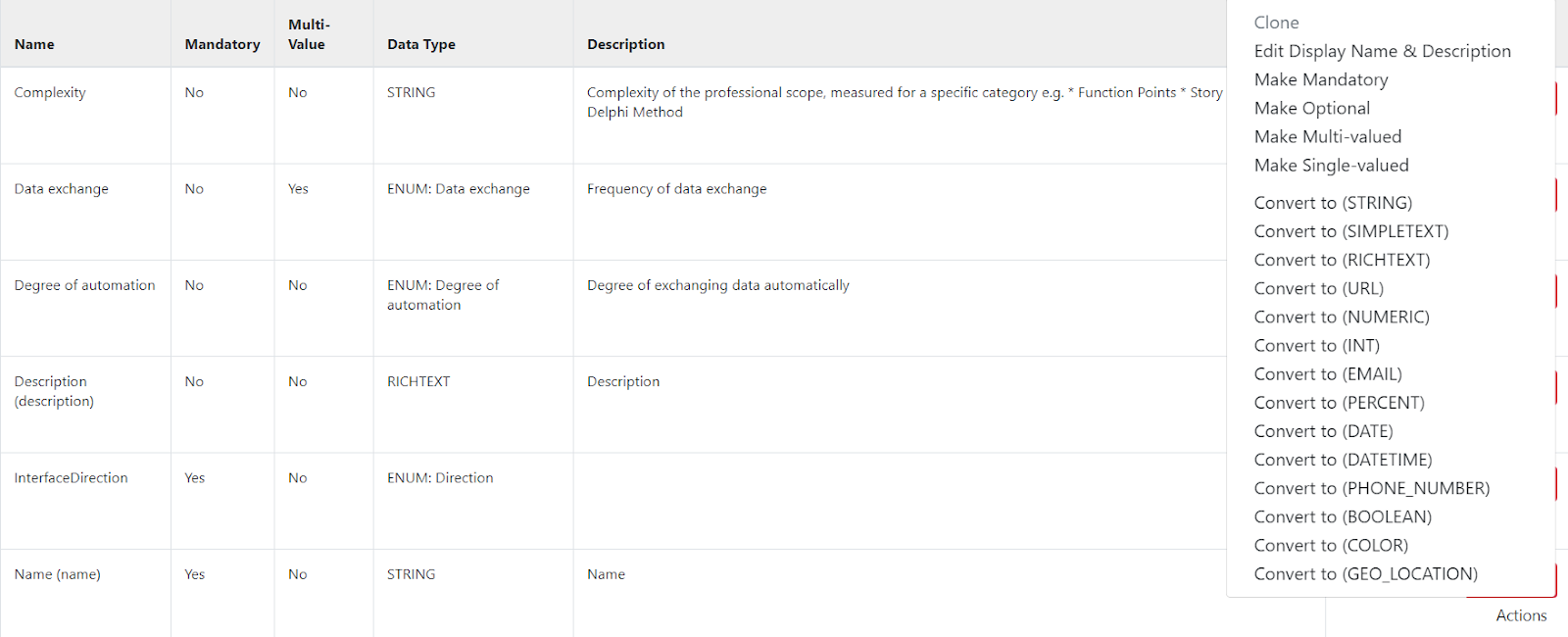Screen dimensions: 1568x637
Task: Choose Make Multi-valued entry
Action: pyautogui.click(x=1328, y=136)
